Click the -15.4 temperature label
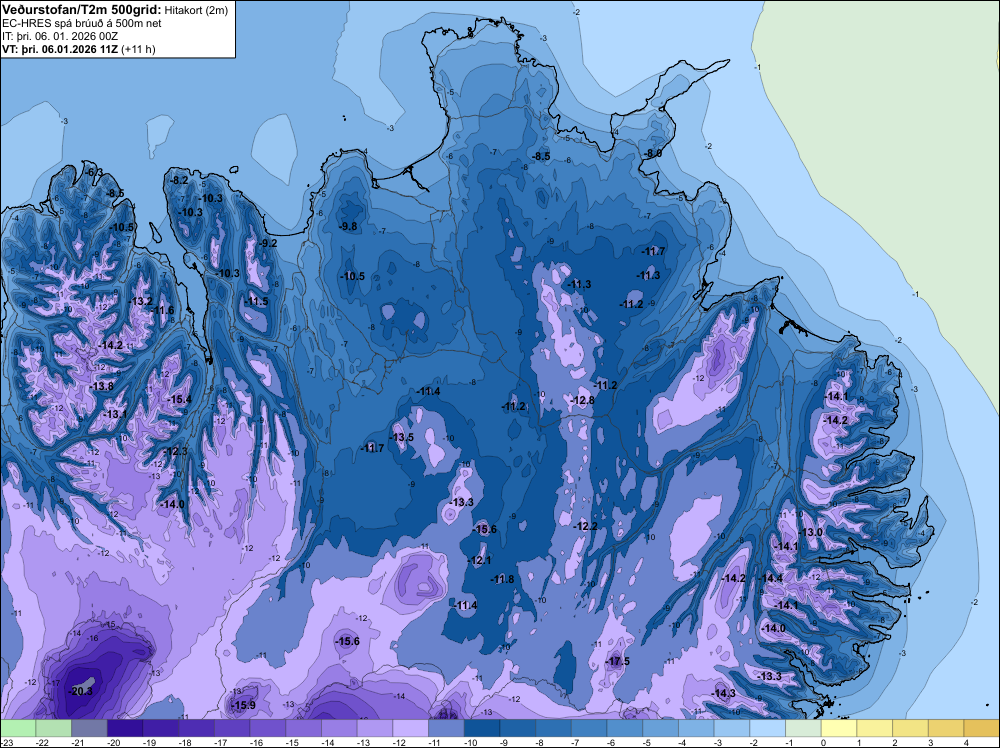Image resolution: width=1000 pixels, height=748 pixels. pyautogui.click(x=179, y=399)
